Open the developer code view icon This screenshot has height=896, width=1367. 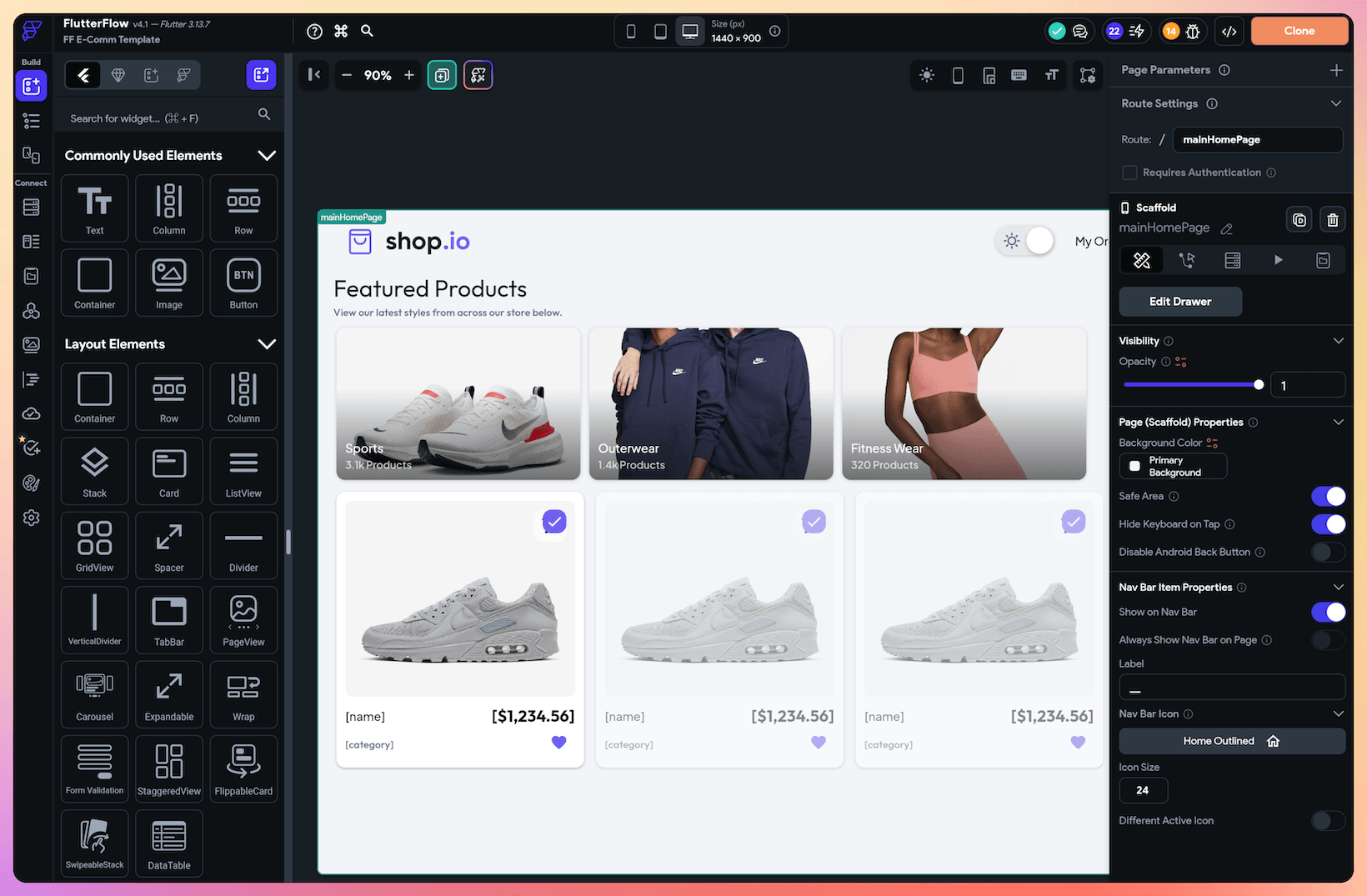tap(1229, 32)
